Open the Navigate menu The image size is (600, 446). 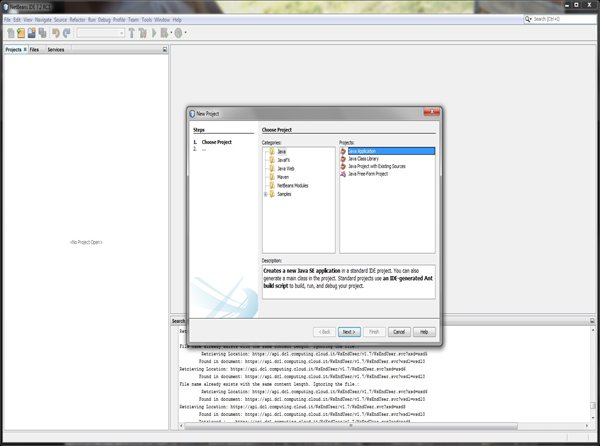[x=43, y=20]
